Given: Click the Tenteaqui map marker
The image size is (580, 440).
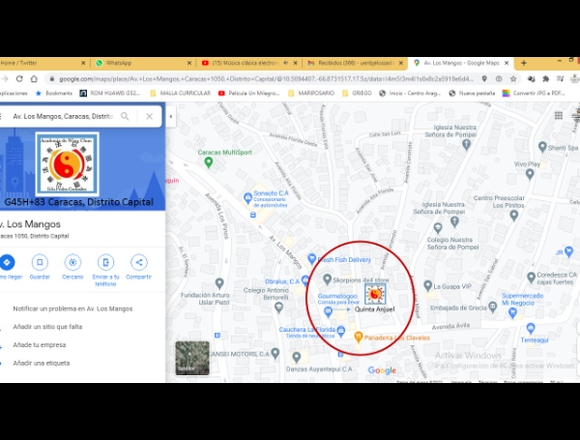Looking at the screenshot, I should click(x=530, y=328).
